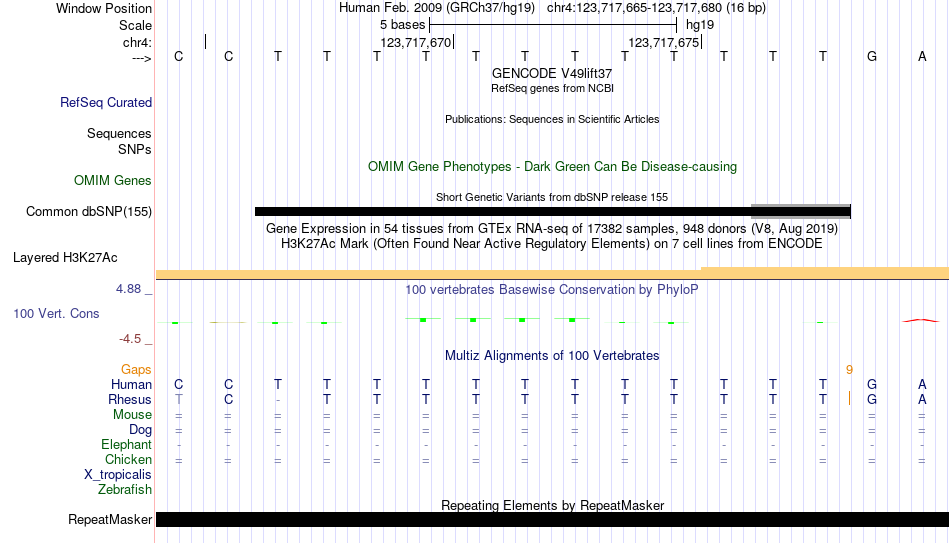Click Multiz Alignments of 100 Vertebrates title
950x543 pixels.
pyautogui.click(x=552, y=356)
